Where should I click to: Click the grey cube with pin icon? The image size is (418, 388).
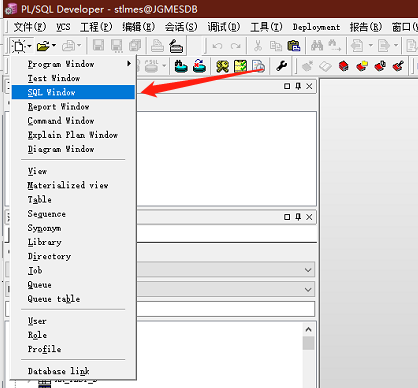coord(307,66)
